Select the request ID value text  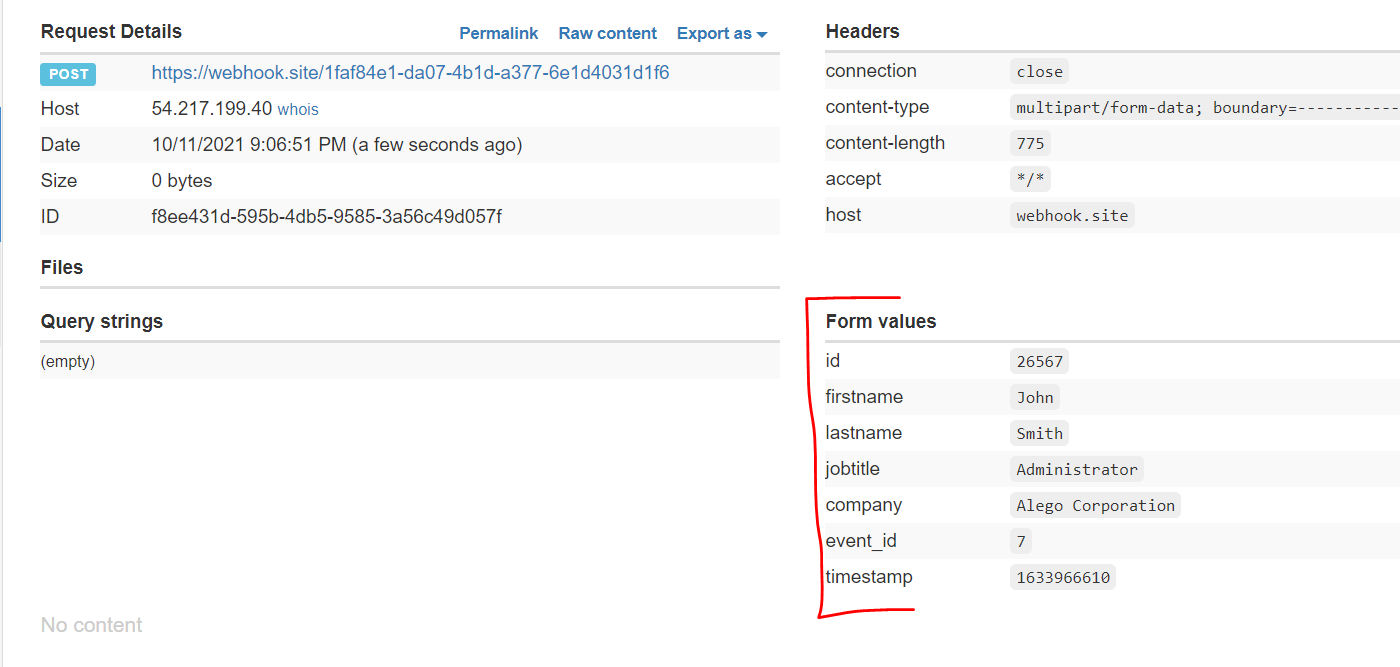pyautogui.click(x=326, y=217)
